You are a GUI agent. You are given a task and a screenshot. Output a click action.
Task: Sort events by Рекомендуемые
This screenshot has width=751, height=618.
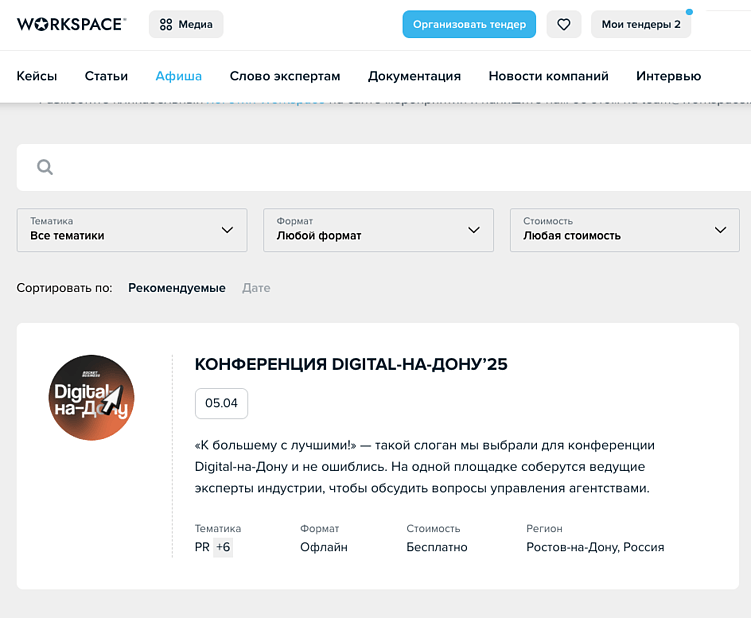click(x=177, y=288)
